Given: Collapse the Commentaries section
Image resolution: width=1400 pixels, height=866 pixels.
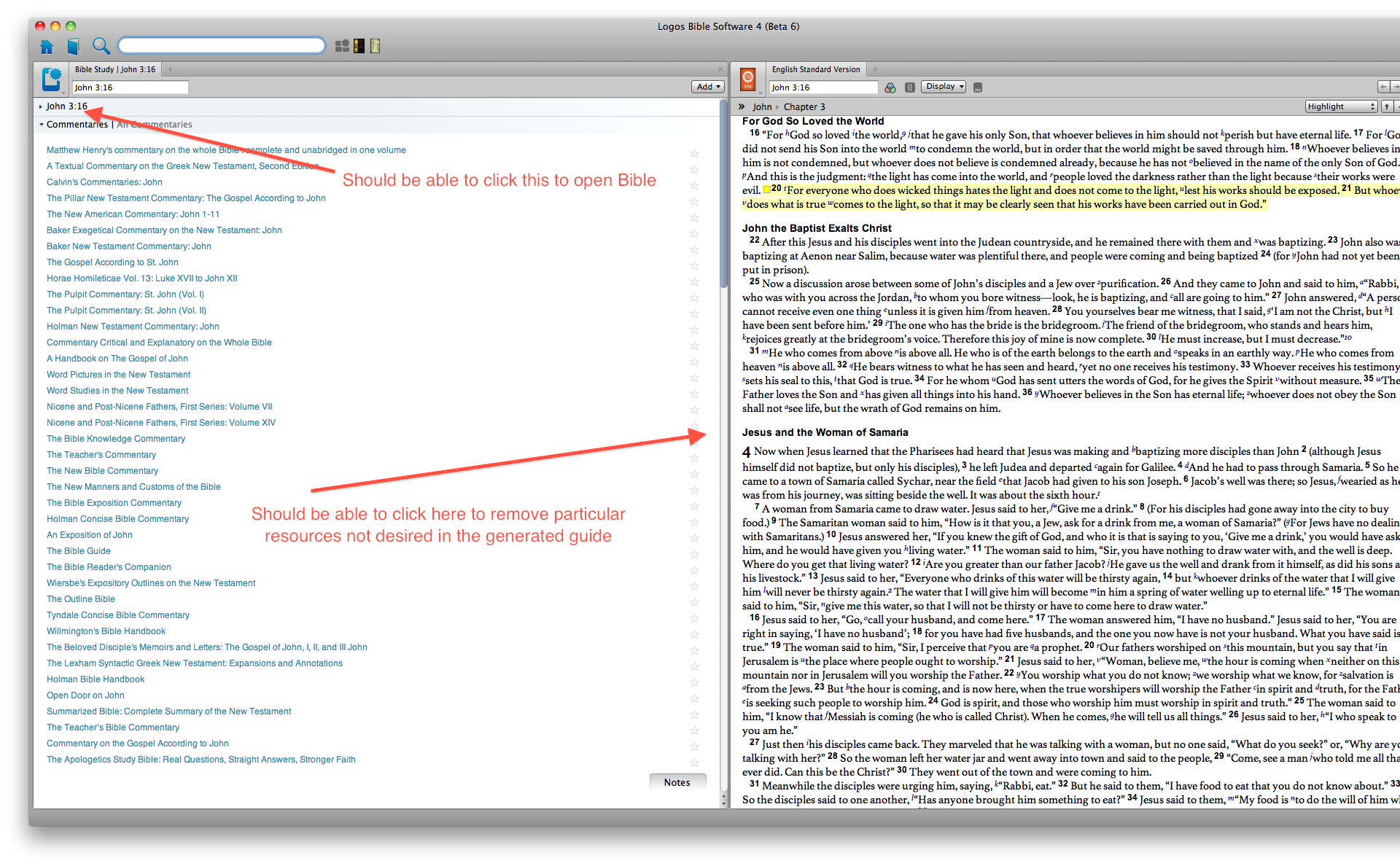Looking at the screenshot, I should pos(41,125).
